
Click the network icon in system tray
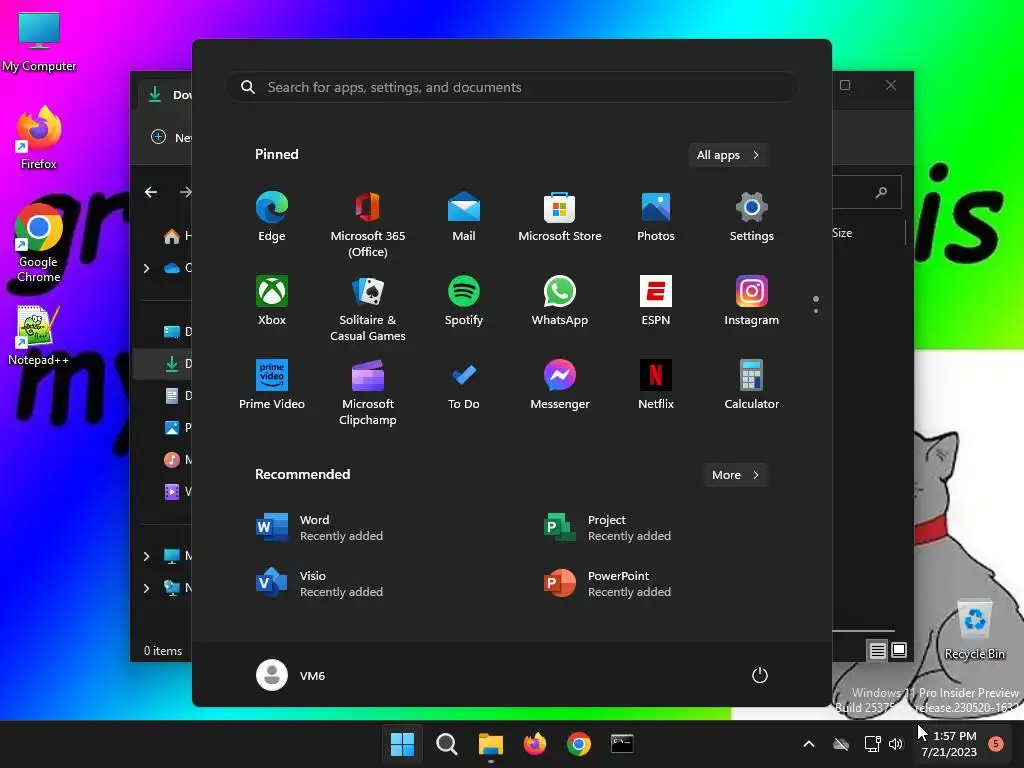point(872,744)
